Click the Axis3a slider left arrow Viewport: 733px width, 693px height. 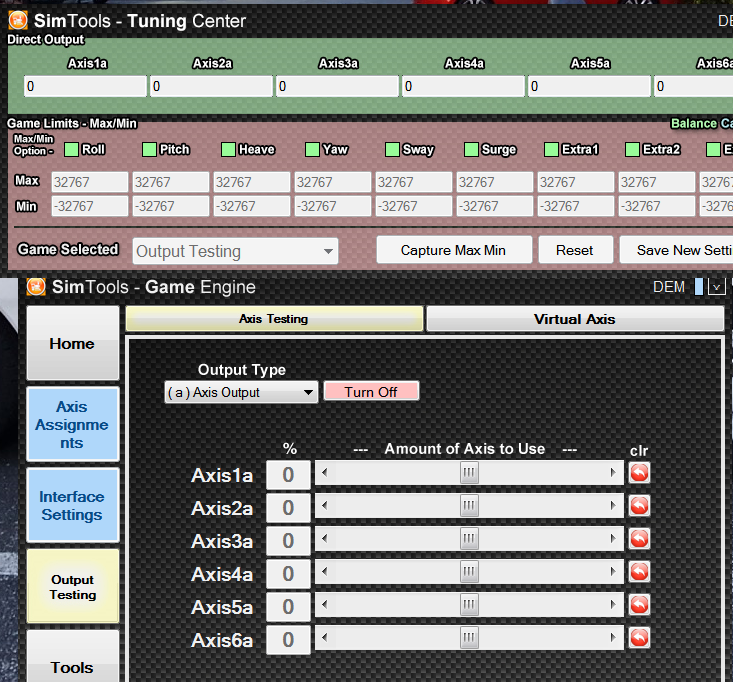tap(324, 539)
